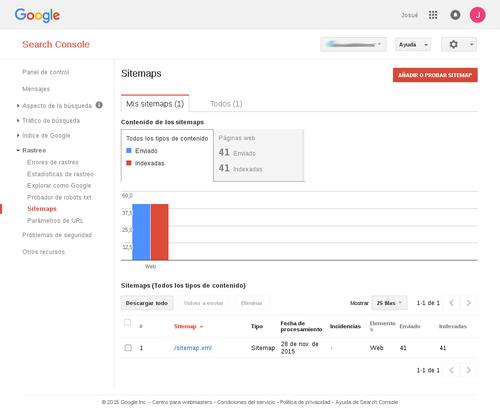500x408 pixels.
Task: Click Condiciones del servicio footer link
Action: [246, 402]
